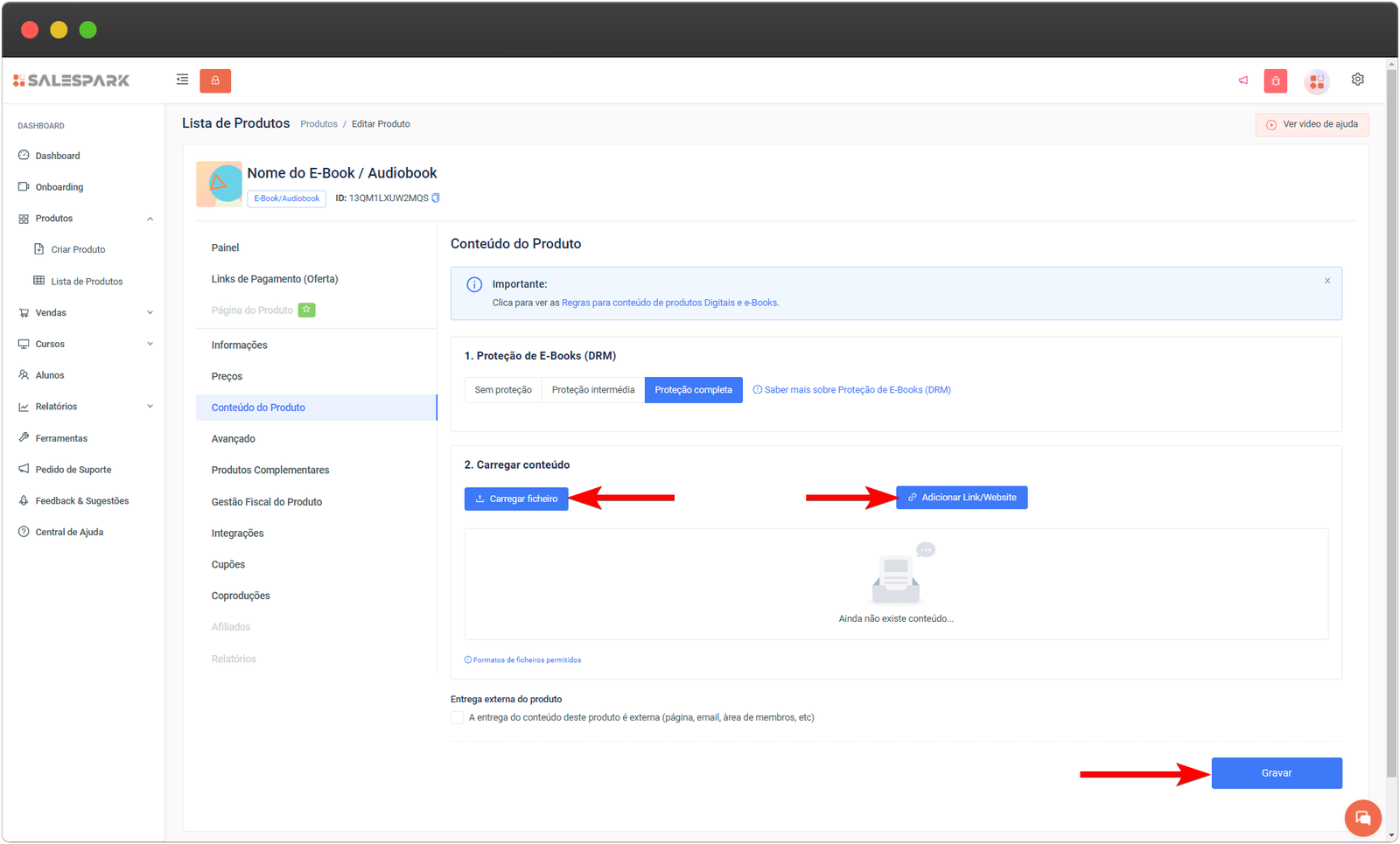Select Sem proteção DRM option
This screenshot has height=844, width=1400.
tap(503, 390)
